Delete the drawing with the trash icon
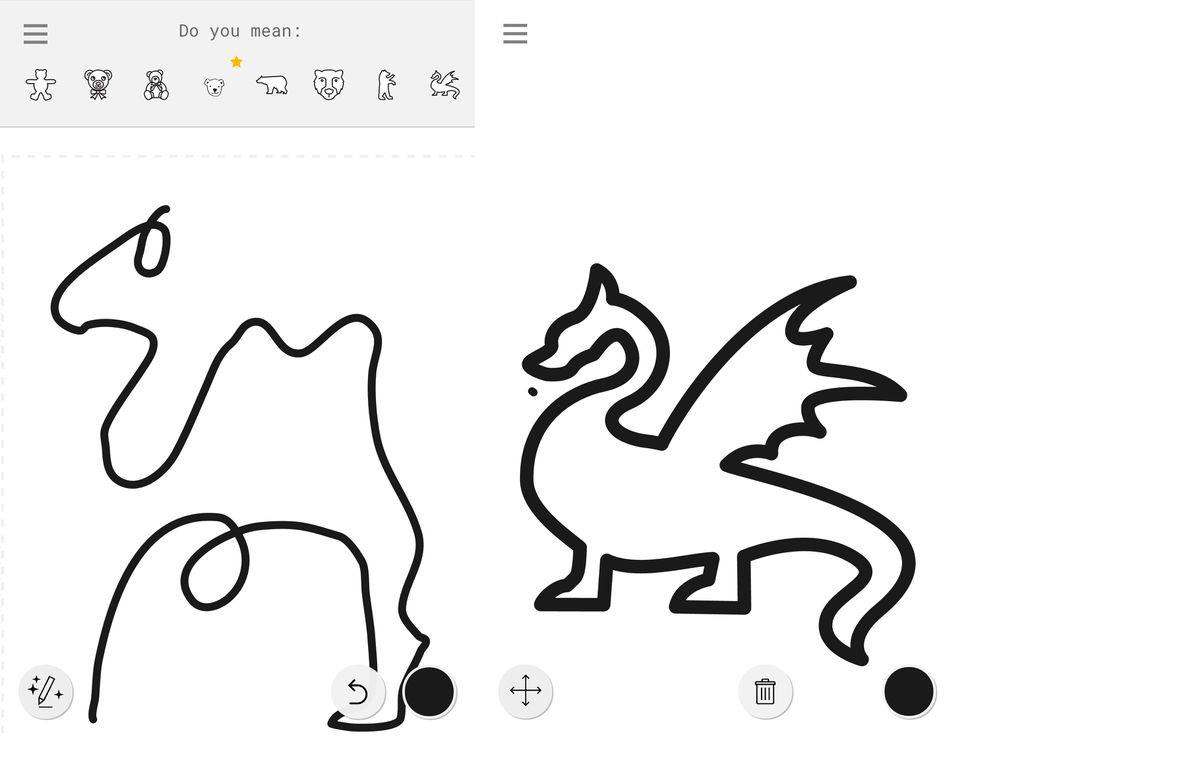This screenshot has width=1191, height=768. tap(765, 691)
